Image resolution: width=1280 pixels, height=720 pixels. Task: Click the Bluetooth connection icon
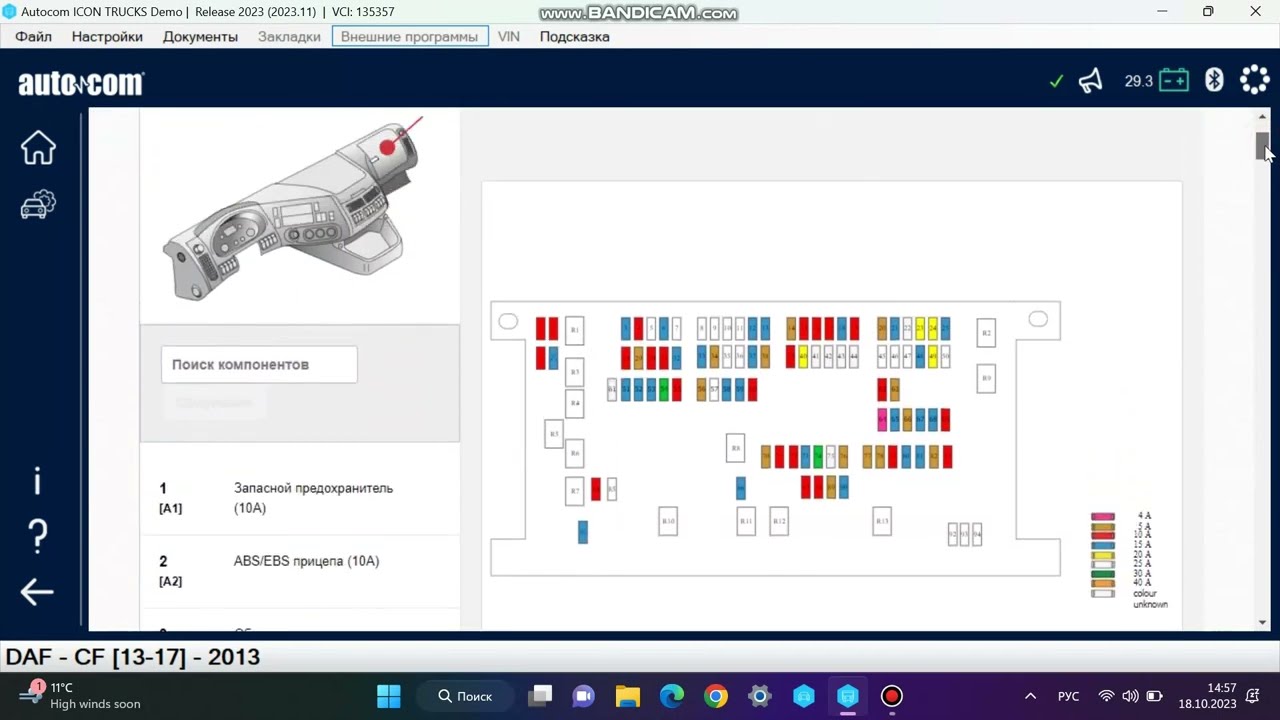pyautogui.click(x=1214, y=80)
